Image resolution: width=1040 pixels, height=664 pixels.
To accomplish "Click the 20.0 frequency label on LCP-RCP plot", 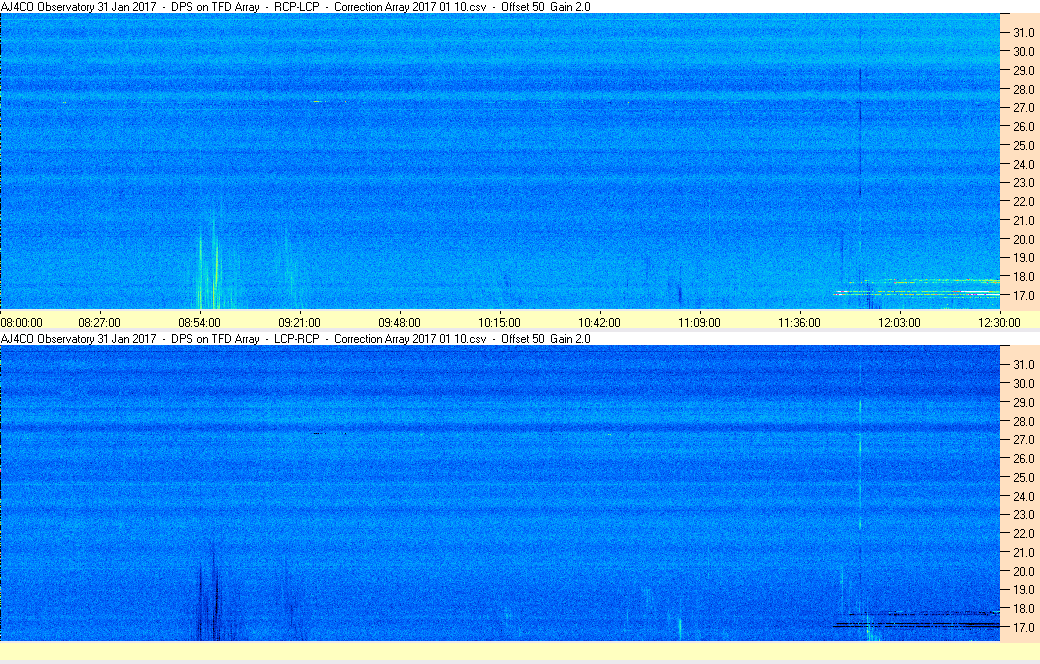I will point(1023,571).
